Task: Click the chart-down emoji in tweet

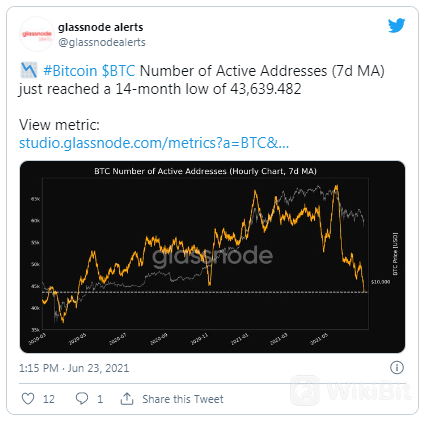Action: tap(29, 70)
